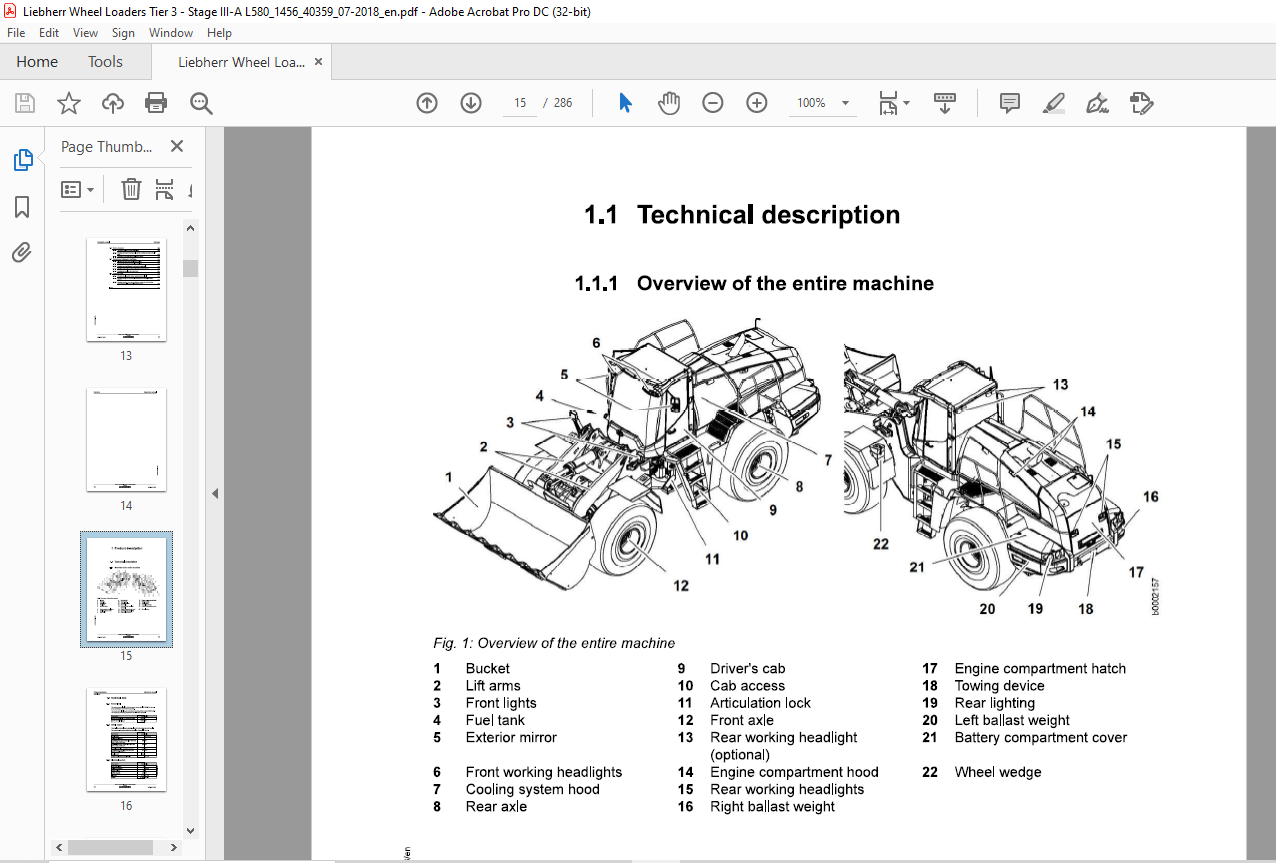Click the thumbnails panel vertical scrollbar thumb
This screenshot has width=1276, height=863.
pos(190,268)
